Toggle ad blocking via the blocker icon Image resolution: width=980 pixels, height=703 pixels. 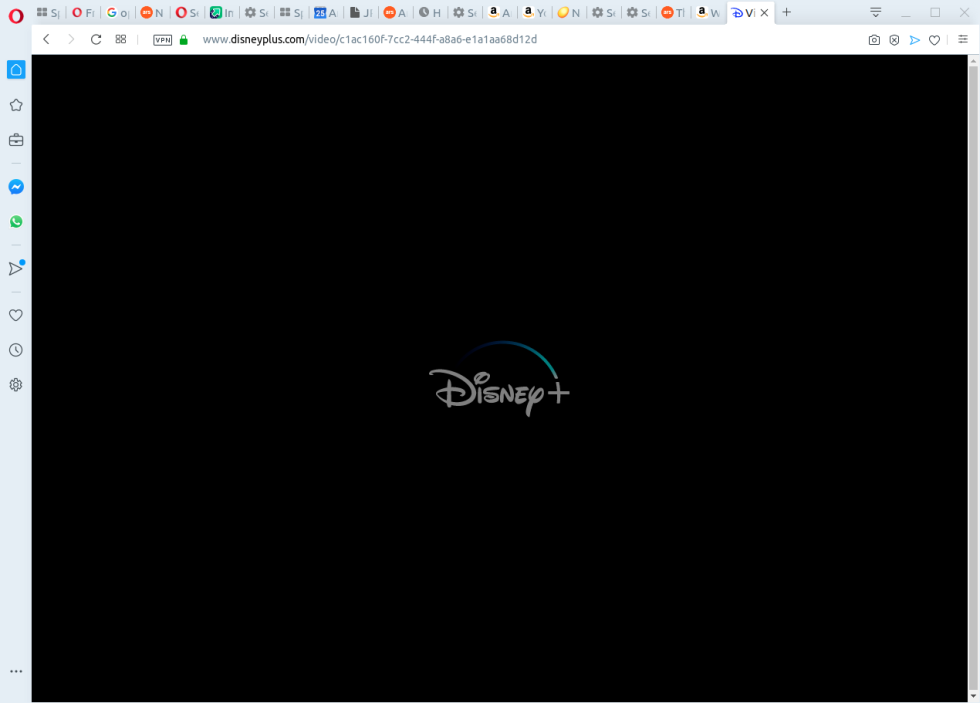coord(893,40)
